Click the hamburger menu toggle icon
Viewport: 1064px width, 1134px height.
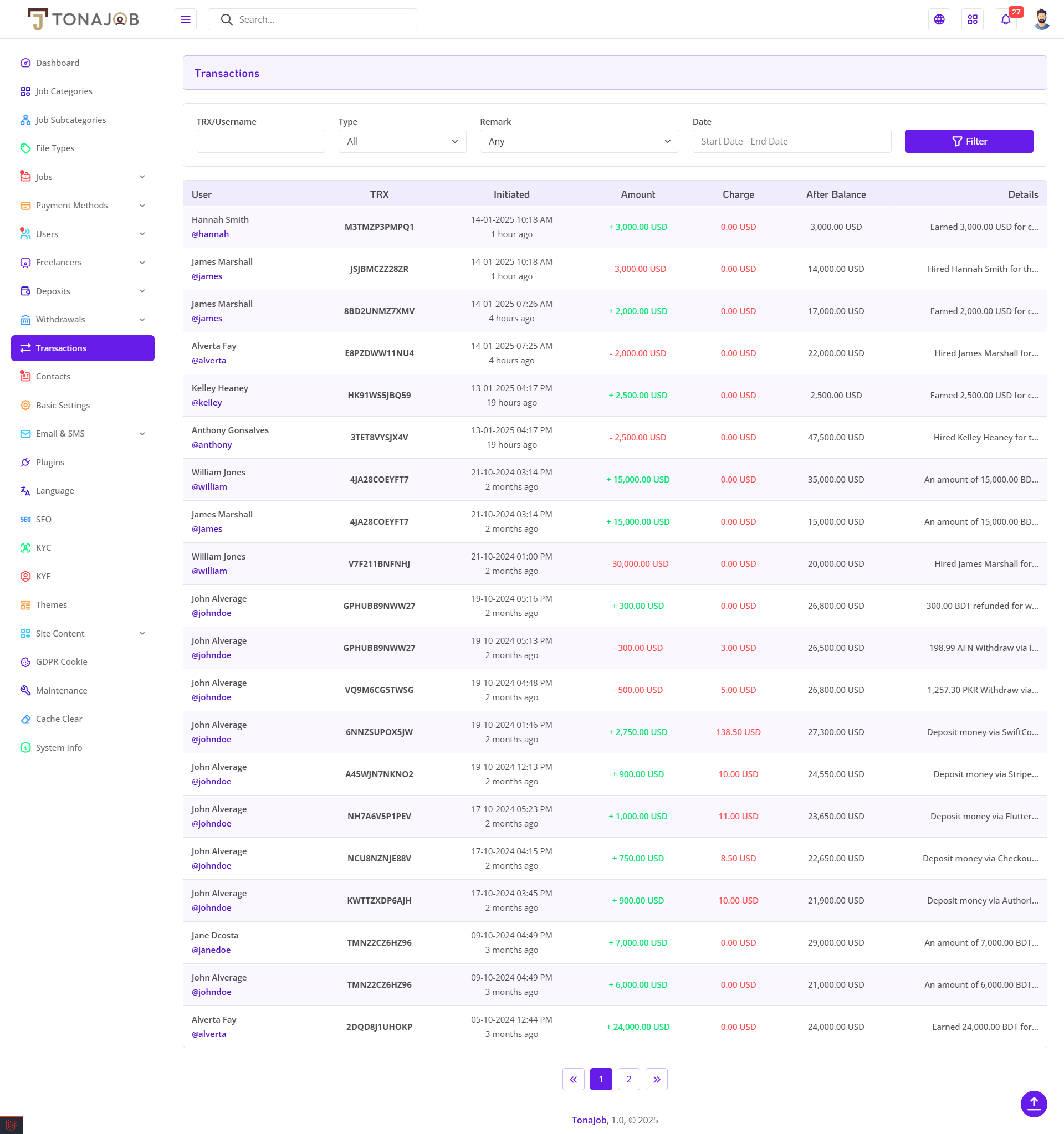(186, 19)
